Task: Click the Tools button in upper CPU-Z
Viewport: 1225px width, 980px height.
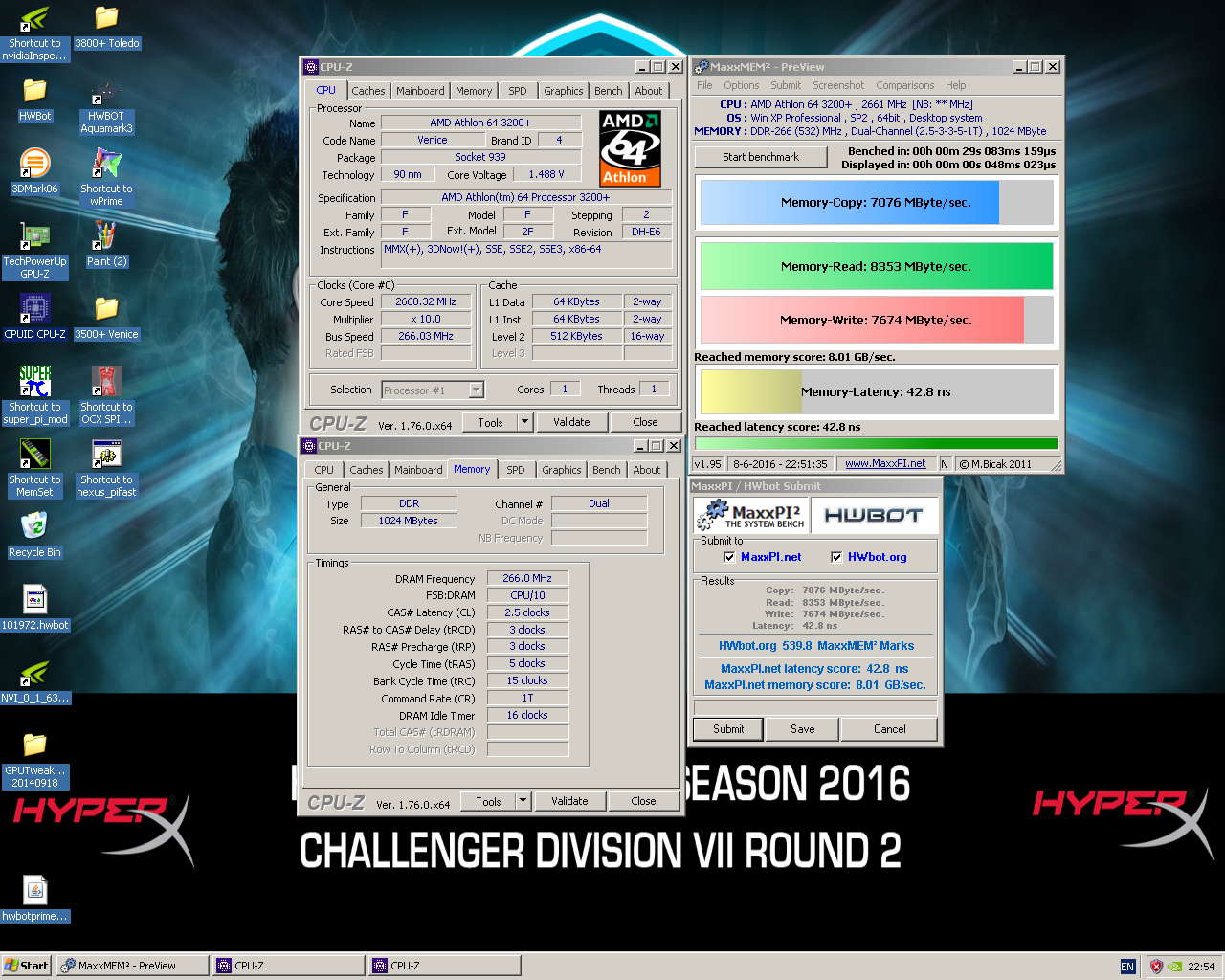Action: coord(490,422)
